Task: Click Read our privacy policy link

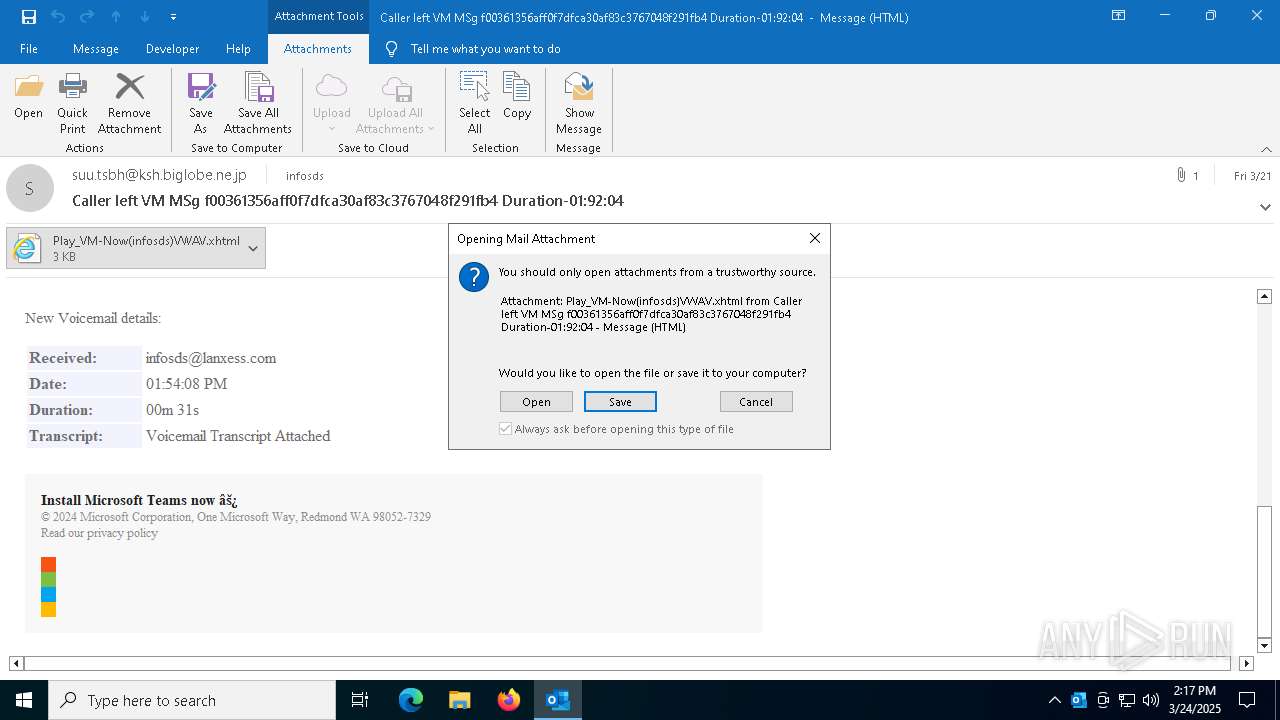Action: (99, 533)
